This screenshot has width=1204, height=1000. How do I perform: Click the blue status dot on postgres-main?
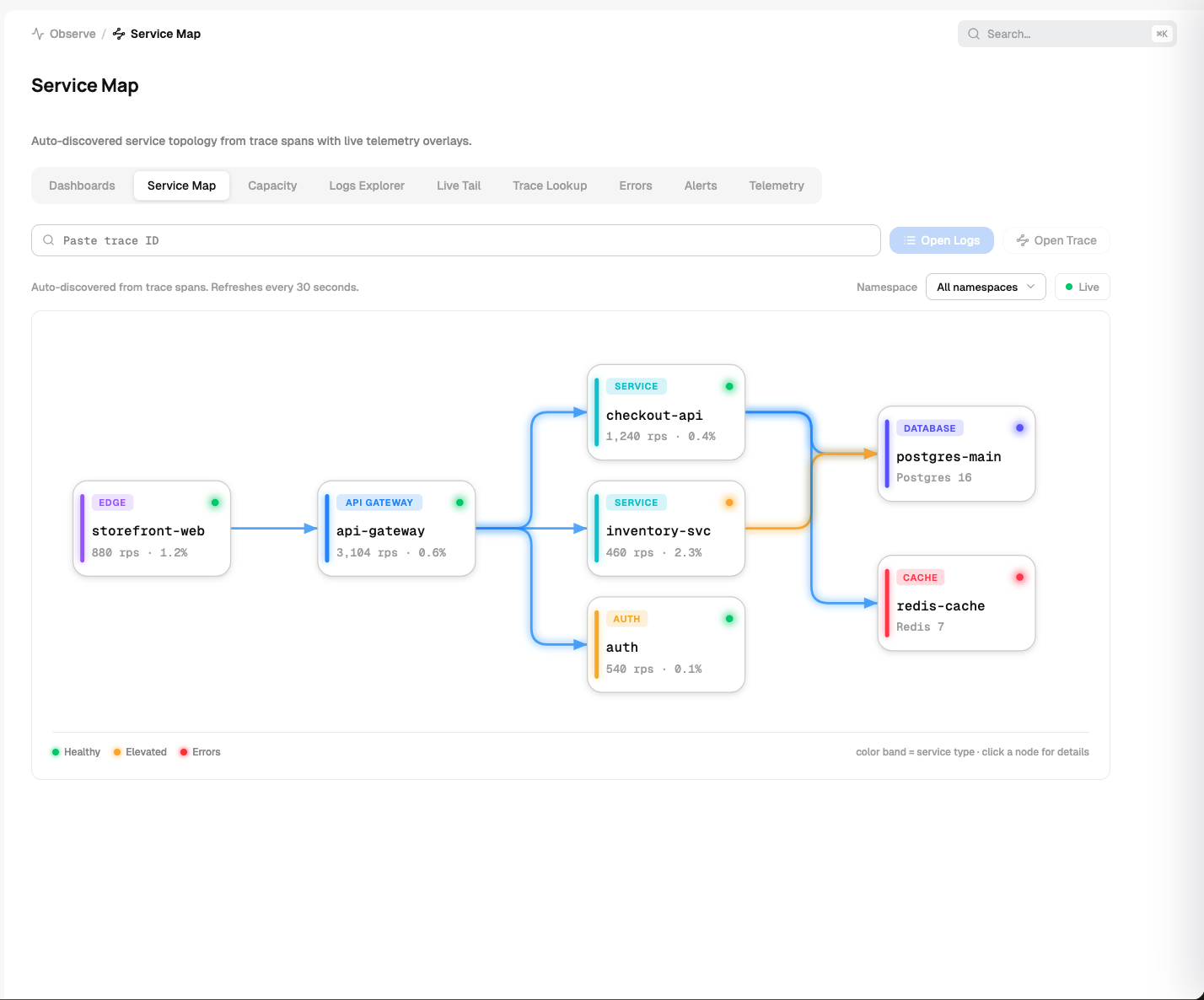coord(1019,427)
